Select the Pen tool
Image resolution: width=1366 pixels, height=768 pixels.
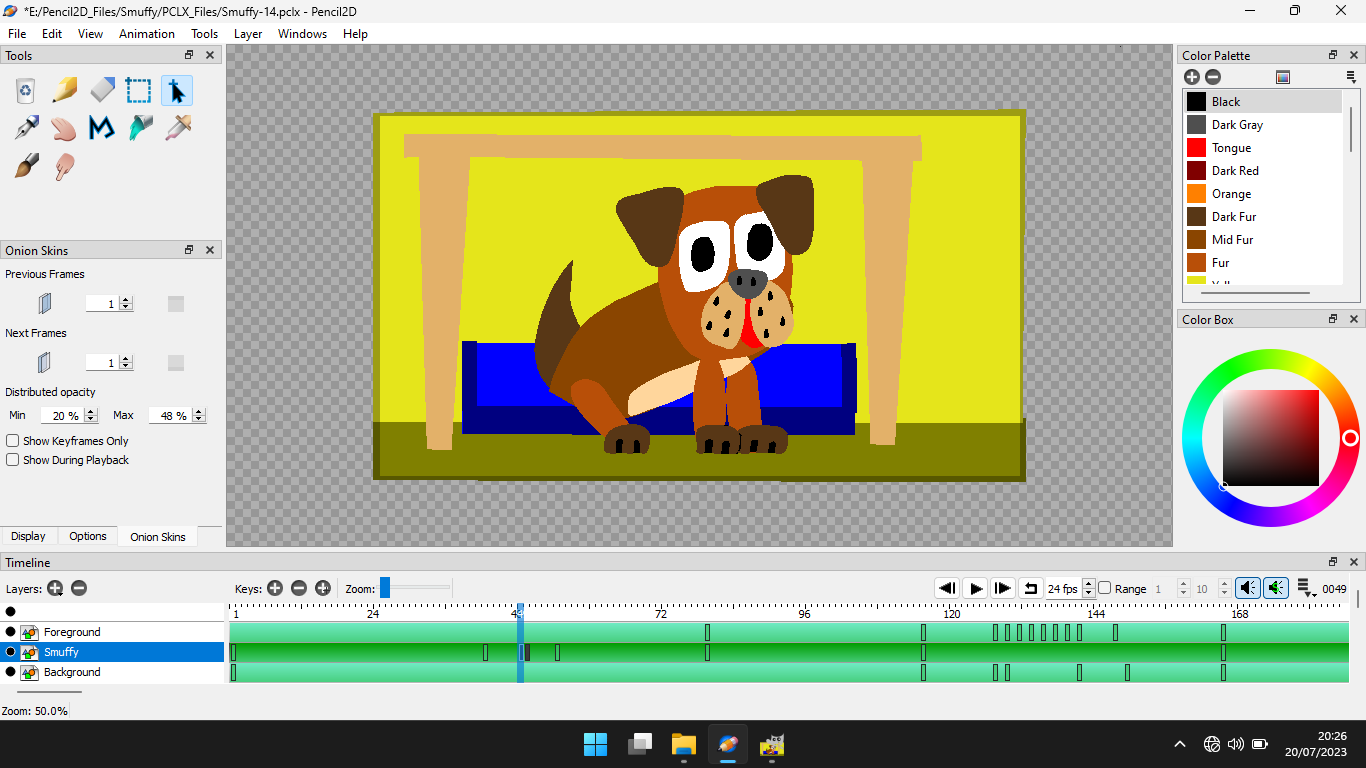pos(26,128)
